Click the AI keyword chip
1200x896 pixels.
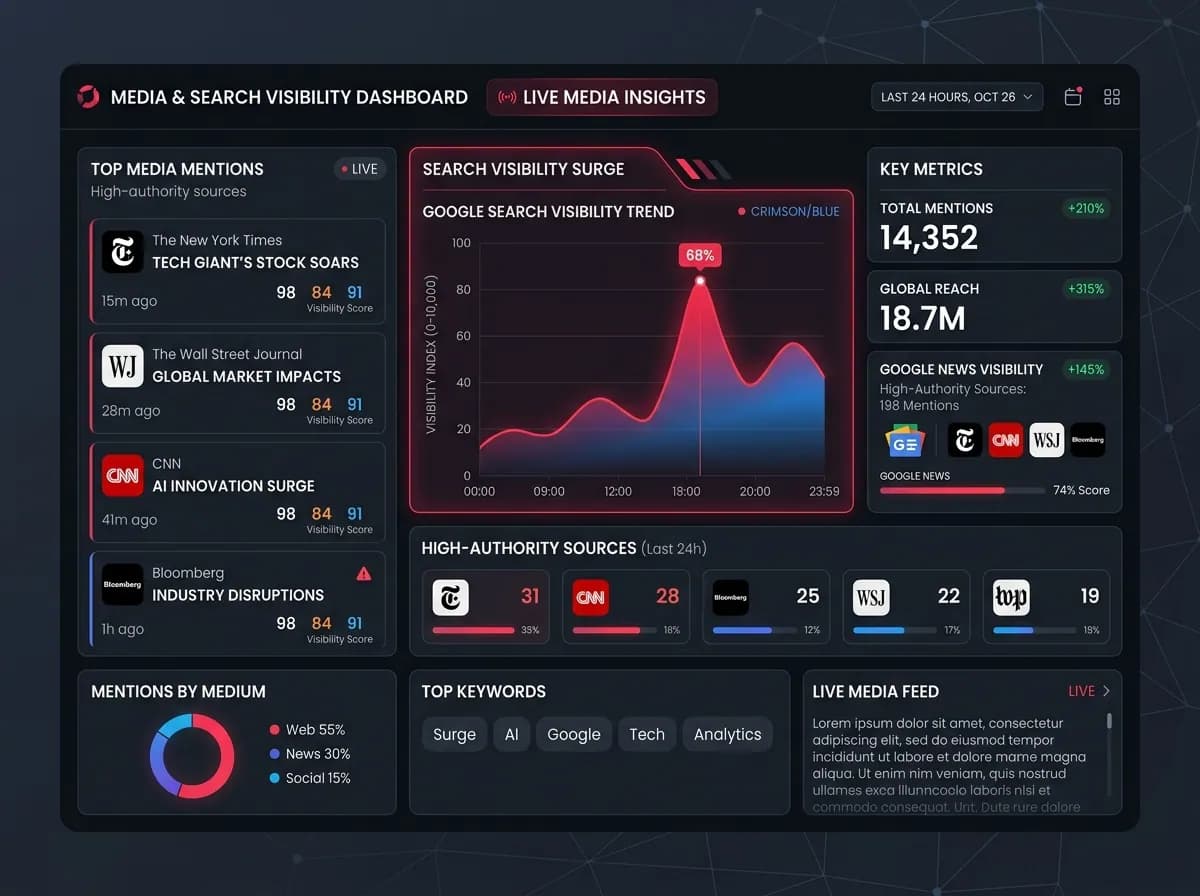[x=511, y=734]
